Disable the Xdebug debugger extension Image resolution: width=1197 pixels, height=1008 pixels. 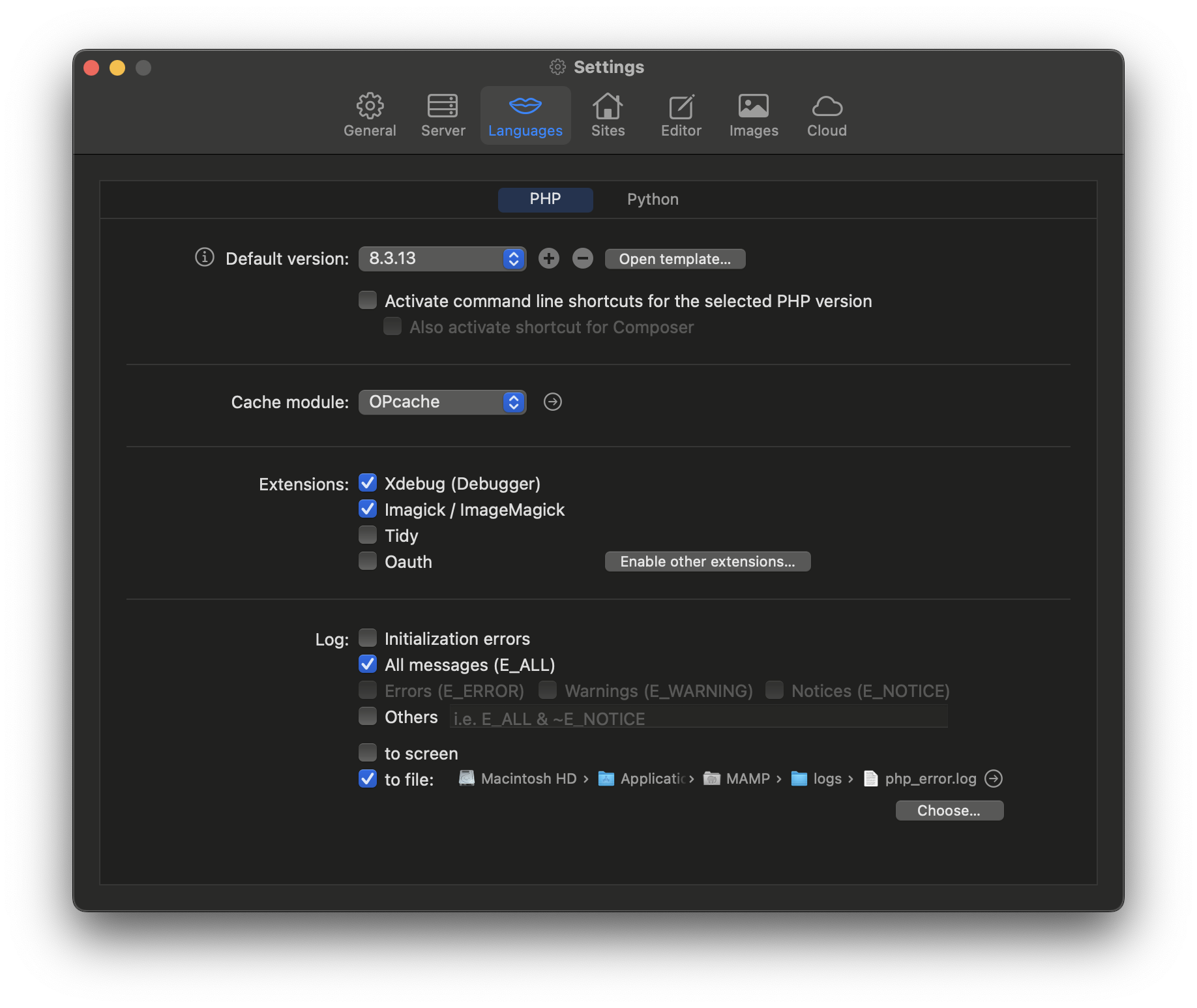pyautogui.click(x=368, y=482)
